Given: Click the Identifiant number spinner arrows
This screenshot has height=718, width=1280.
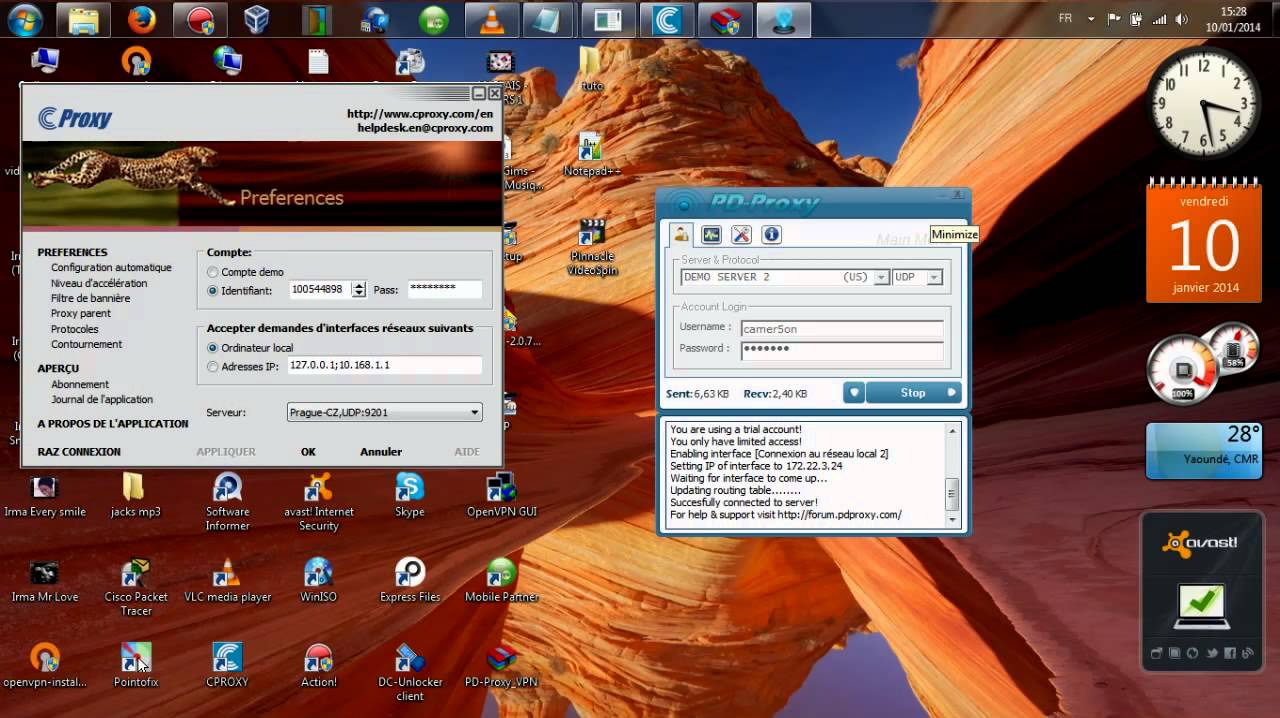Looking at the screenshot, I should coord(359,290).
